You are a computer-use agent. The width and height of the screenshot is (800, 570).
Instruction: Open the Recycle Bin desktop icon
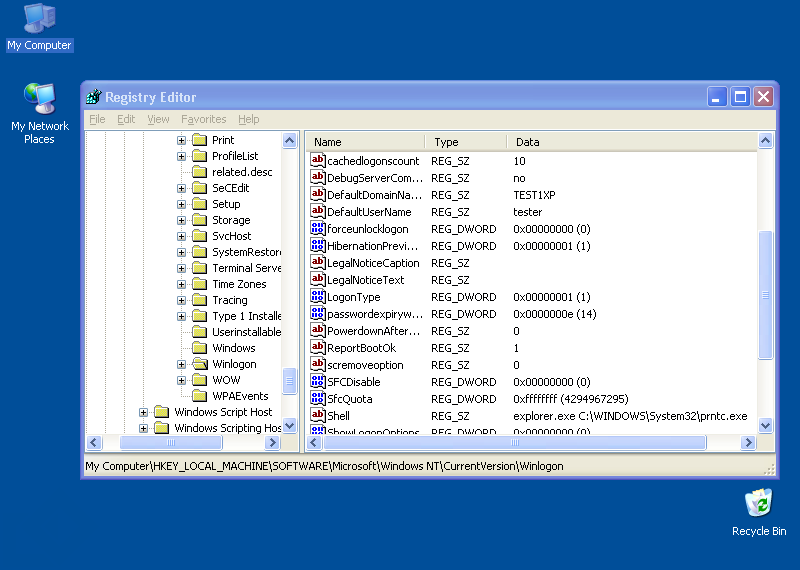759,503
